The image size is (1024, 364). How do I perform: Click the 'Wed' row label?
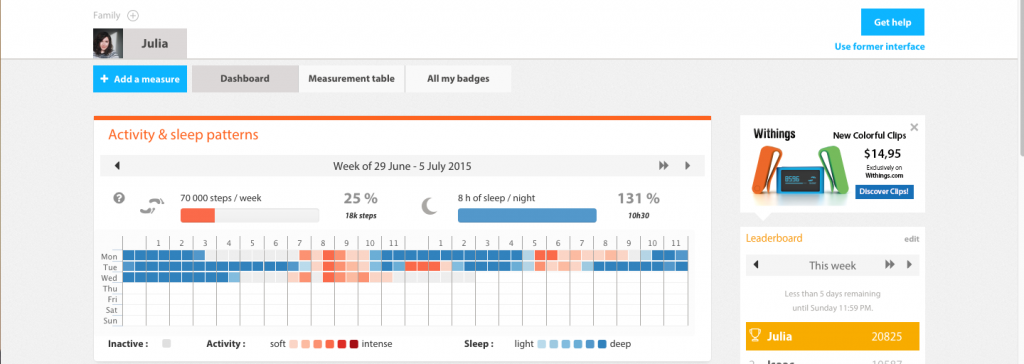point(109,278)
